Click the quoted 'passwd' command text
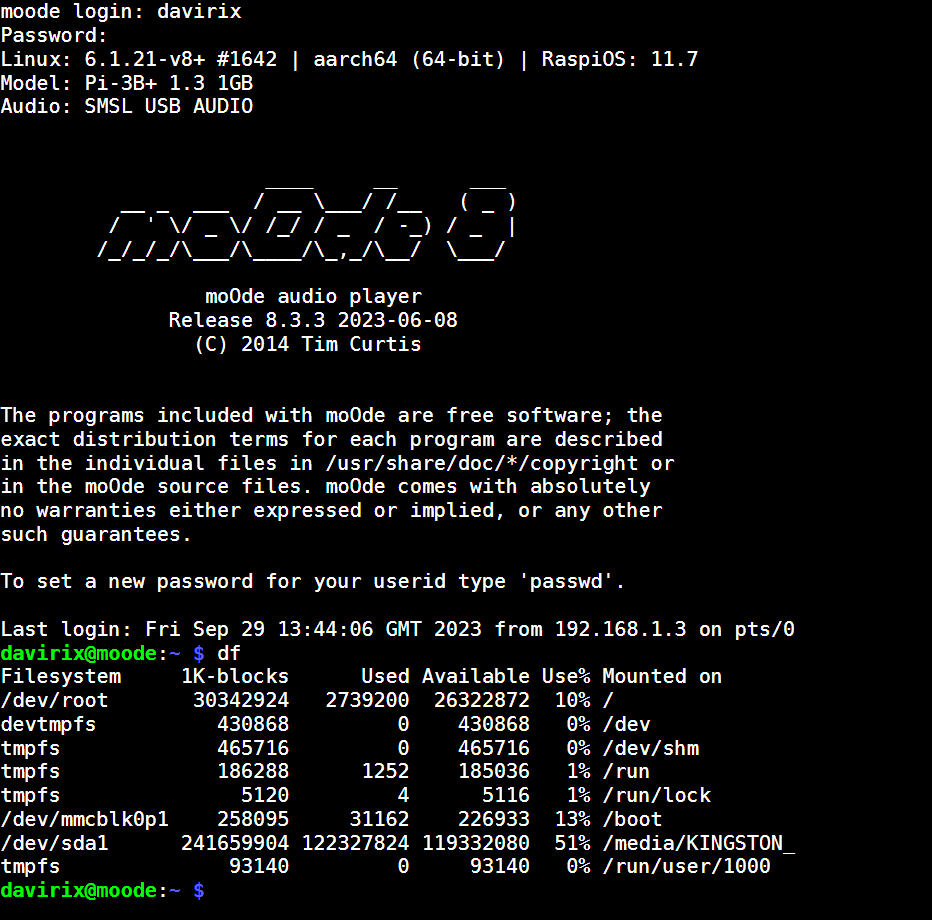Image resolution: width=932 pixels, height=920 pixels. click(x=566, y=581)
